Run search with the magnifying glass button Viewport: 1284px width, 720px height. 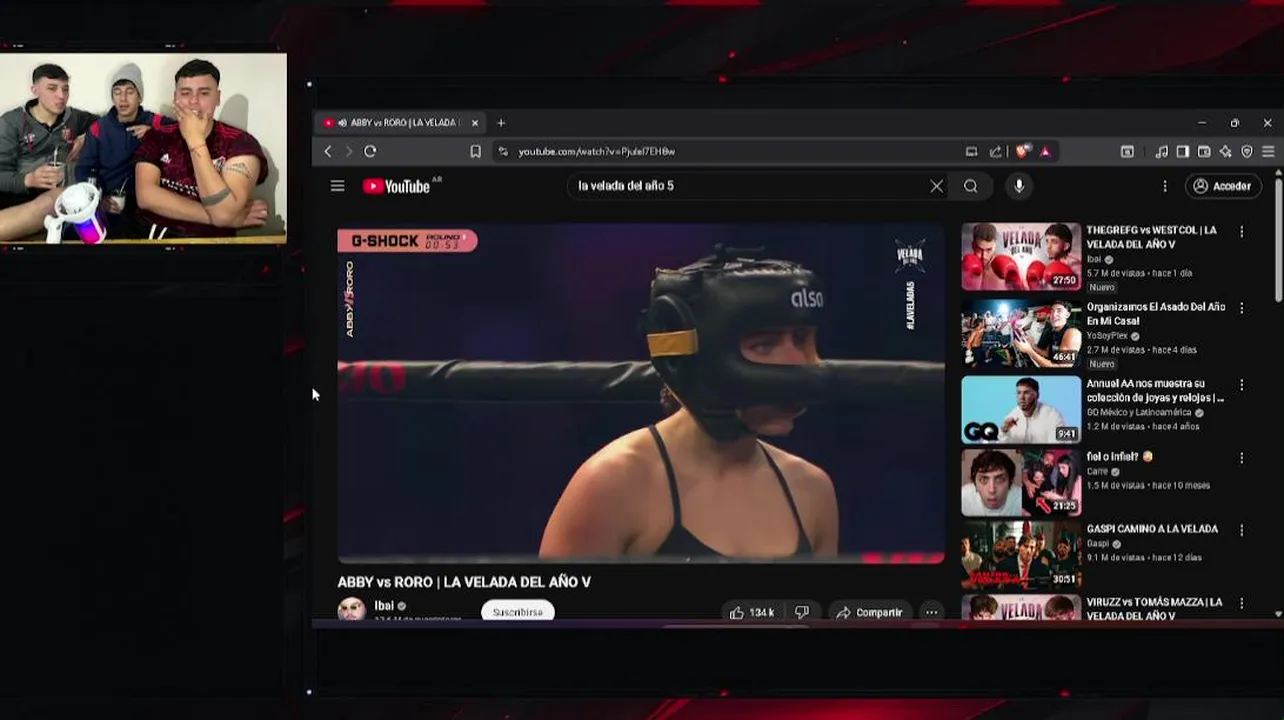point(970,186)
